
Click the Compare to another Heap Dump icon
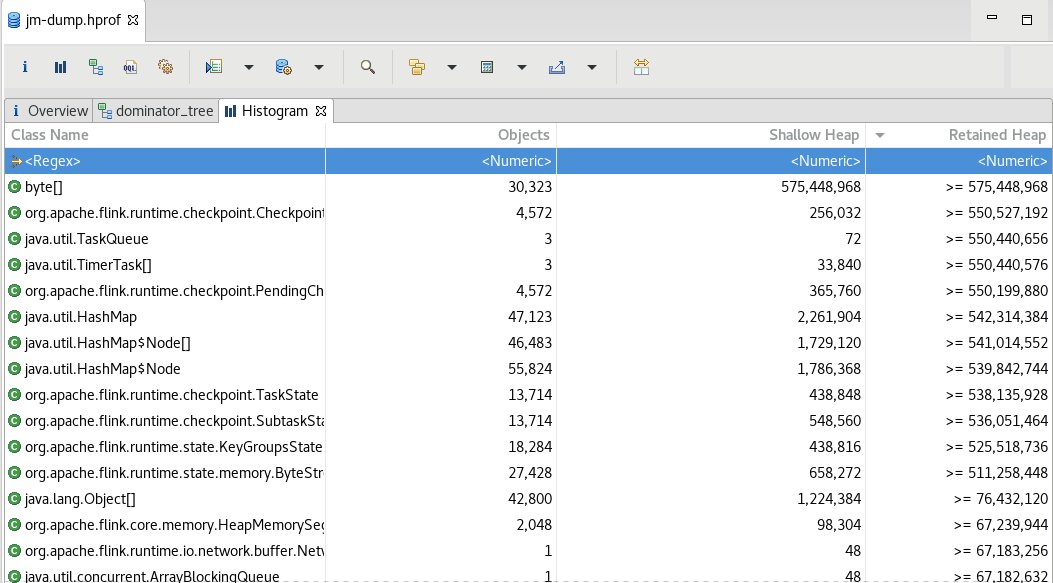pyautogui.click(x=641, y=67)
